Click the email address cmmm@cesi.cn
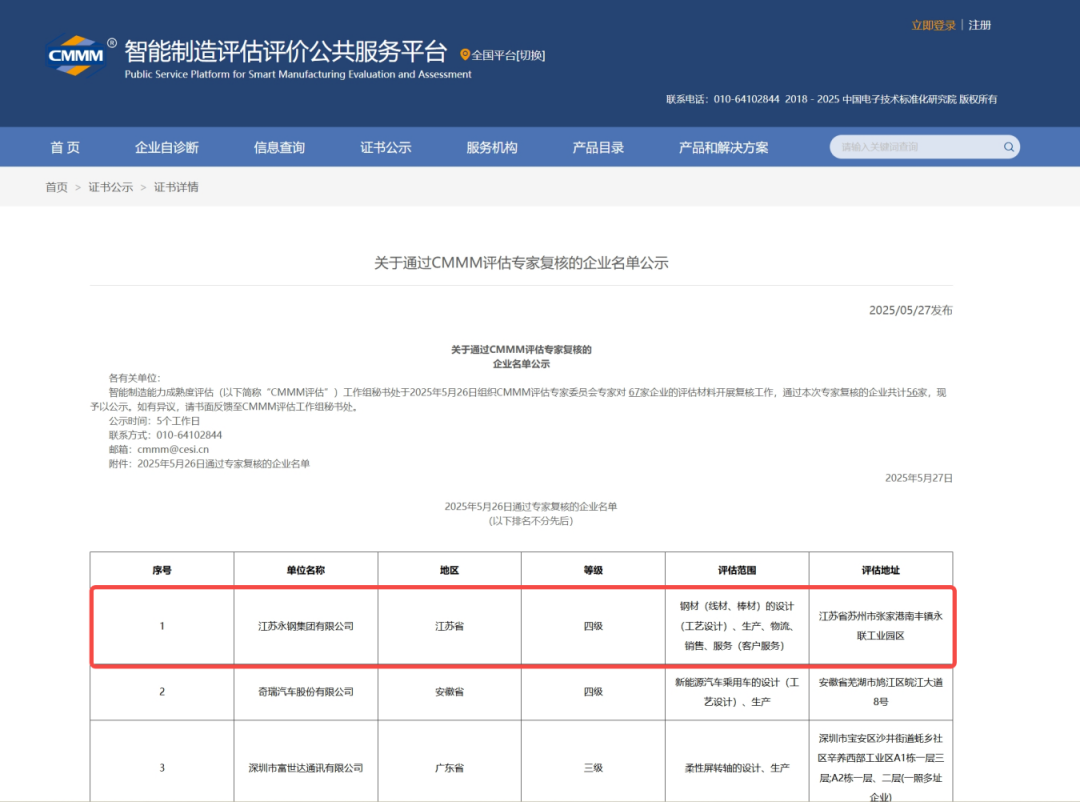The width and height of the screenshot is (1080, 802). click(173, 449)
